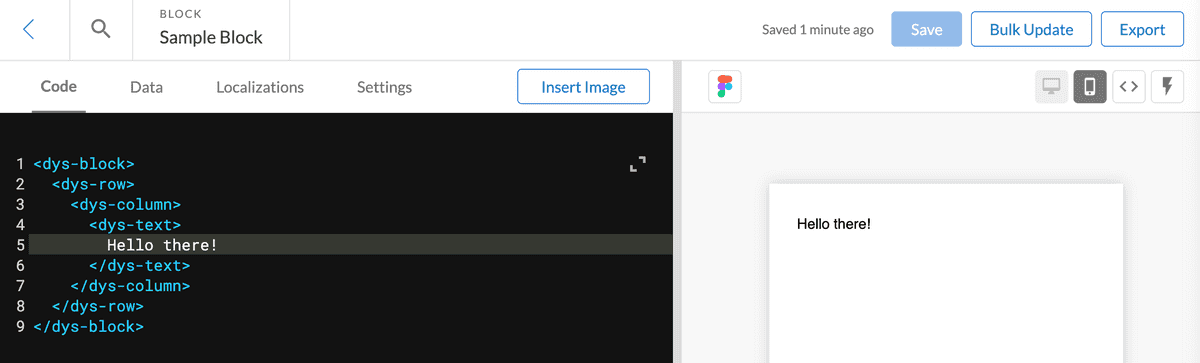Switch preview to mobile view icon
Screen dimensions: 1200x363
[1090, 87]
